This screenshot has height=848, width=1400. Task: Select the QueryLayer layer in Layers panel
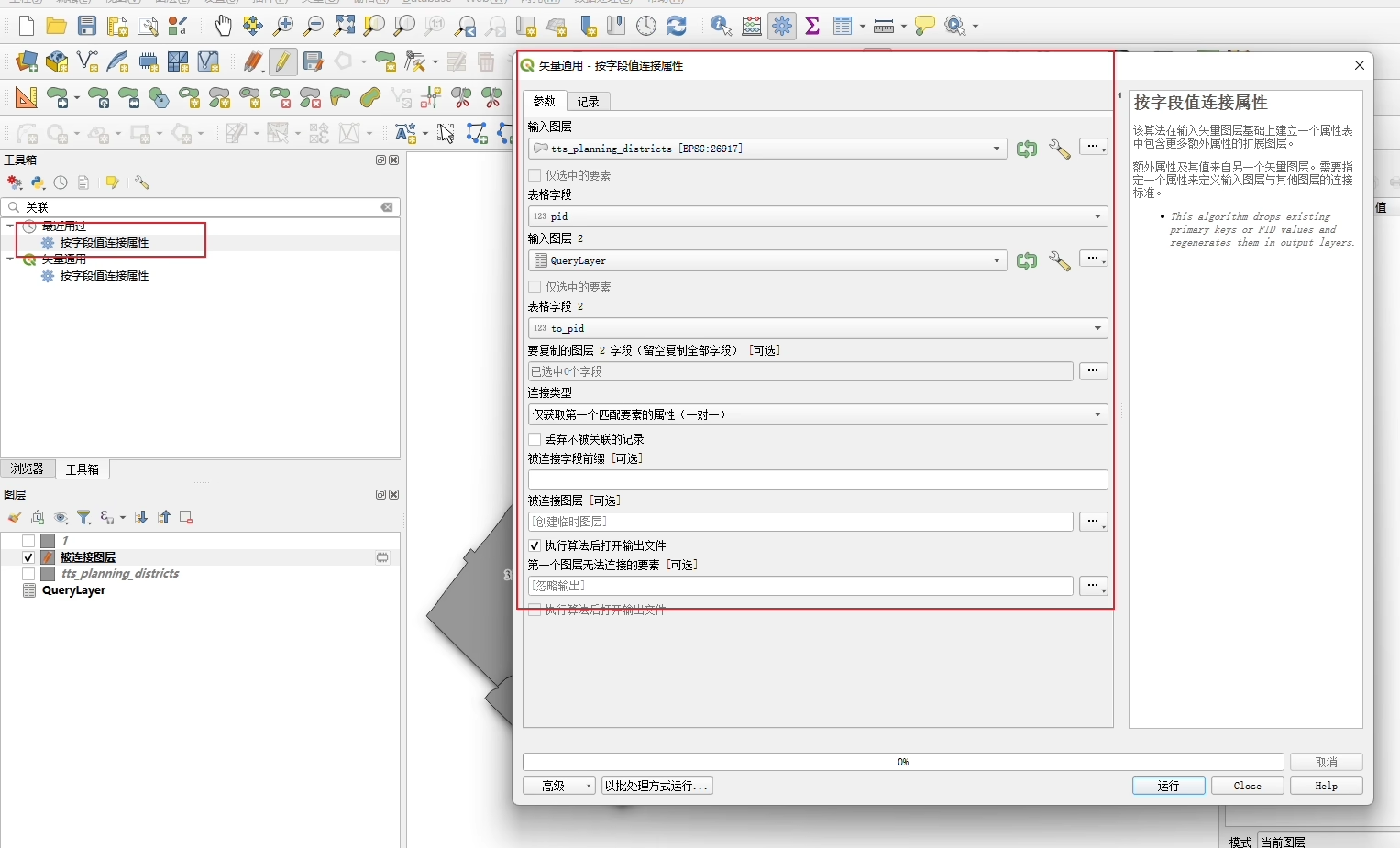[73, 590]
